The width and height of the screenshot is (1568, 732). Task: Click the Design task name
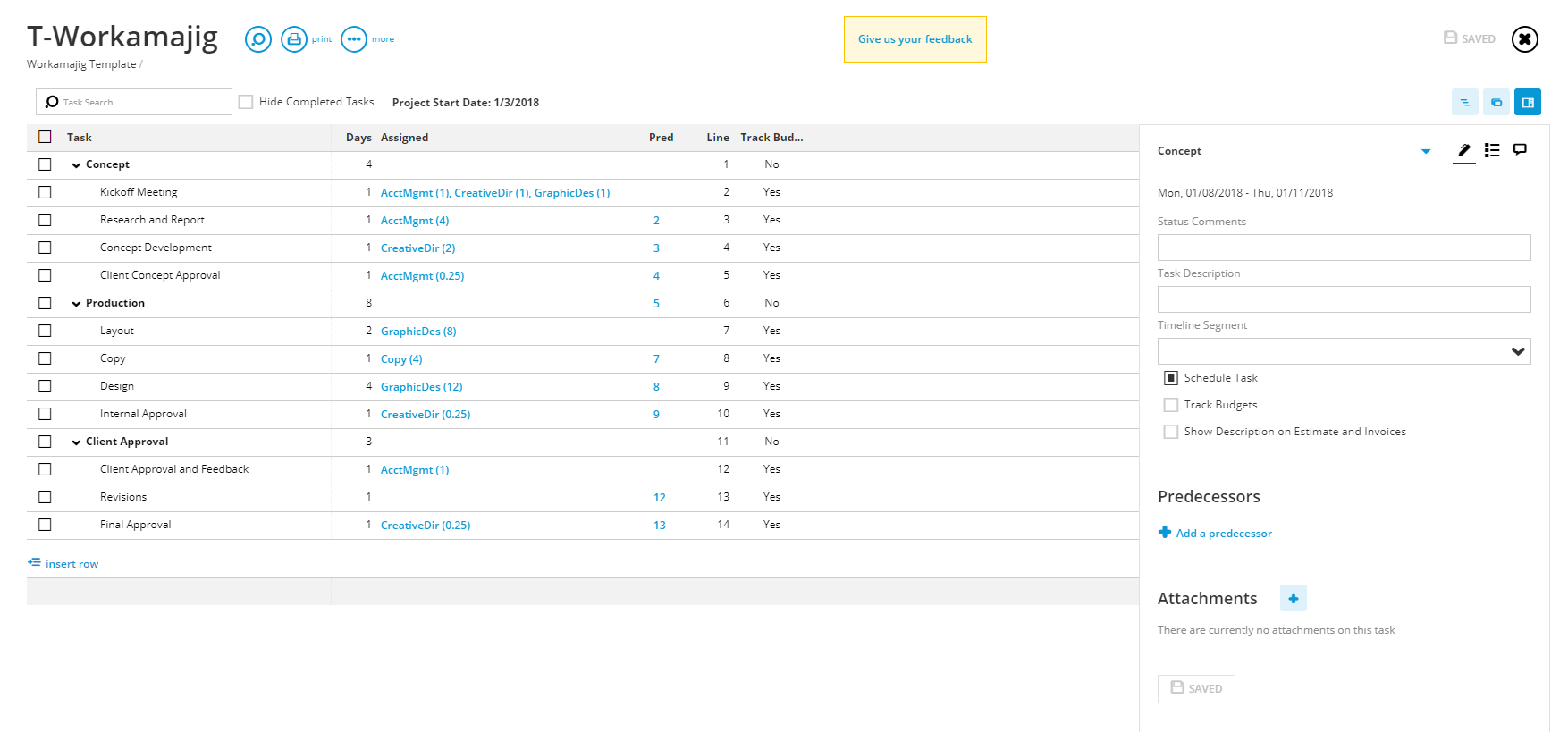click(117, 386)
